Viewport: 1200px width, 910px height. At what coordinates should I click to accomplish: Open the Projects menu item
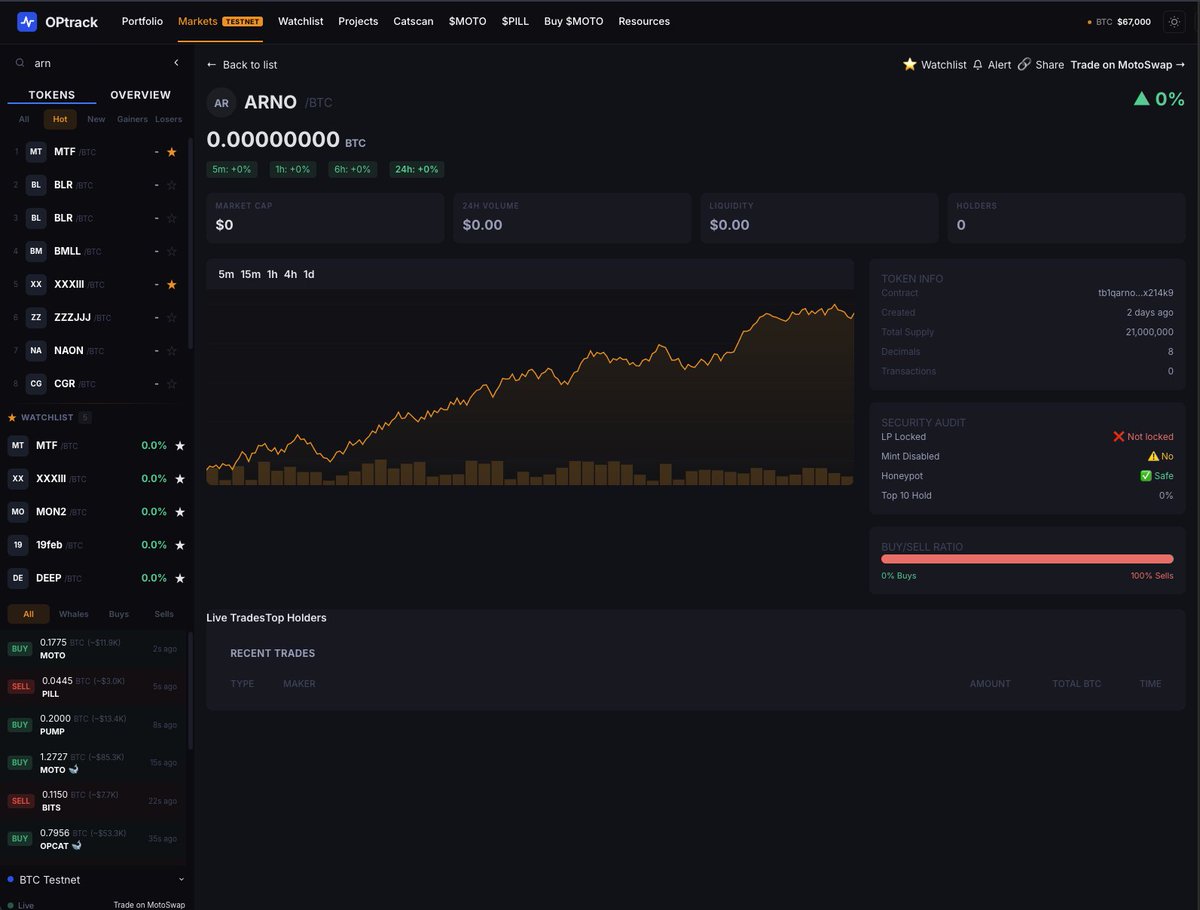pos(358,21)
